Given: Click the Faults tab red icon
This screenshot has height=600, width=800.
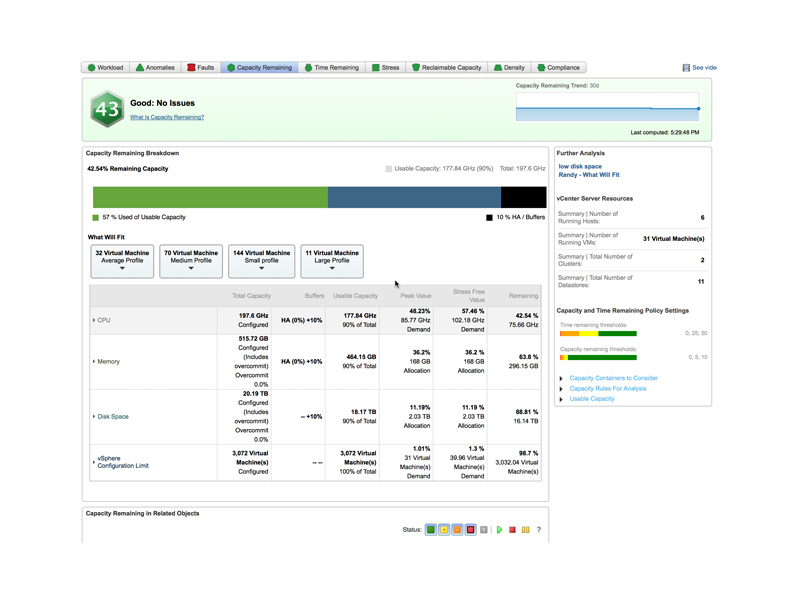Looking at the screenshot, I should (x=192, y=68).
